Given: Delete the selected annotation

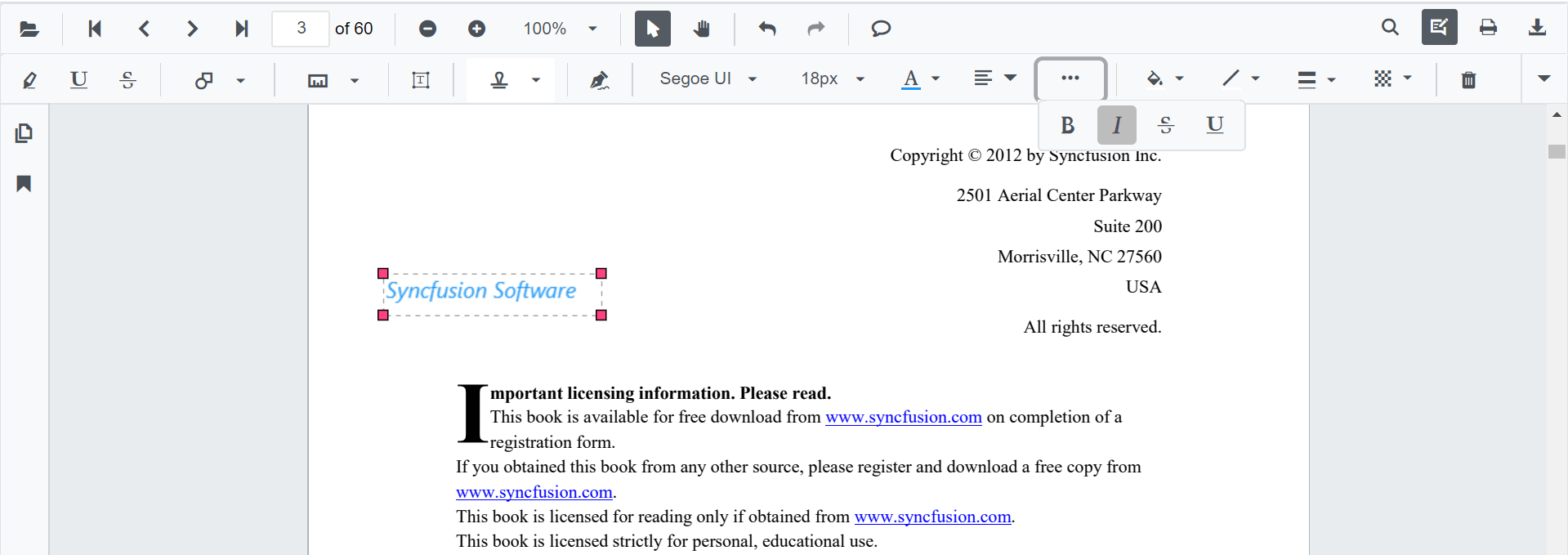Looking at the screenshot, I should 1468,79.
